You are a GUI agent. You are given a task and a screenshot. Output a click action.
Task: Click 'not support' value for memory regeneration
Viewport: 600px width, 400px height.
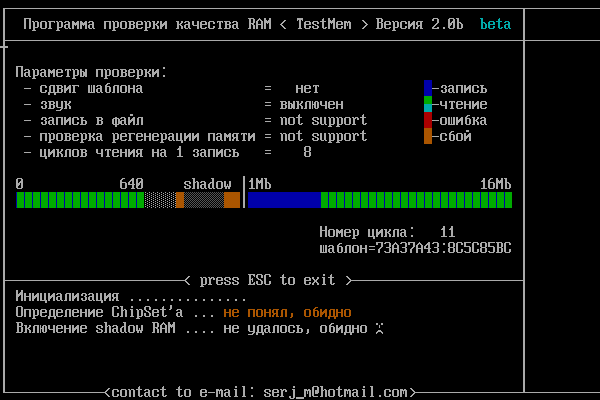click(323, 137)
